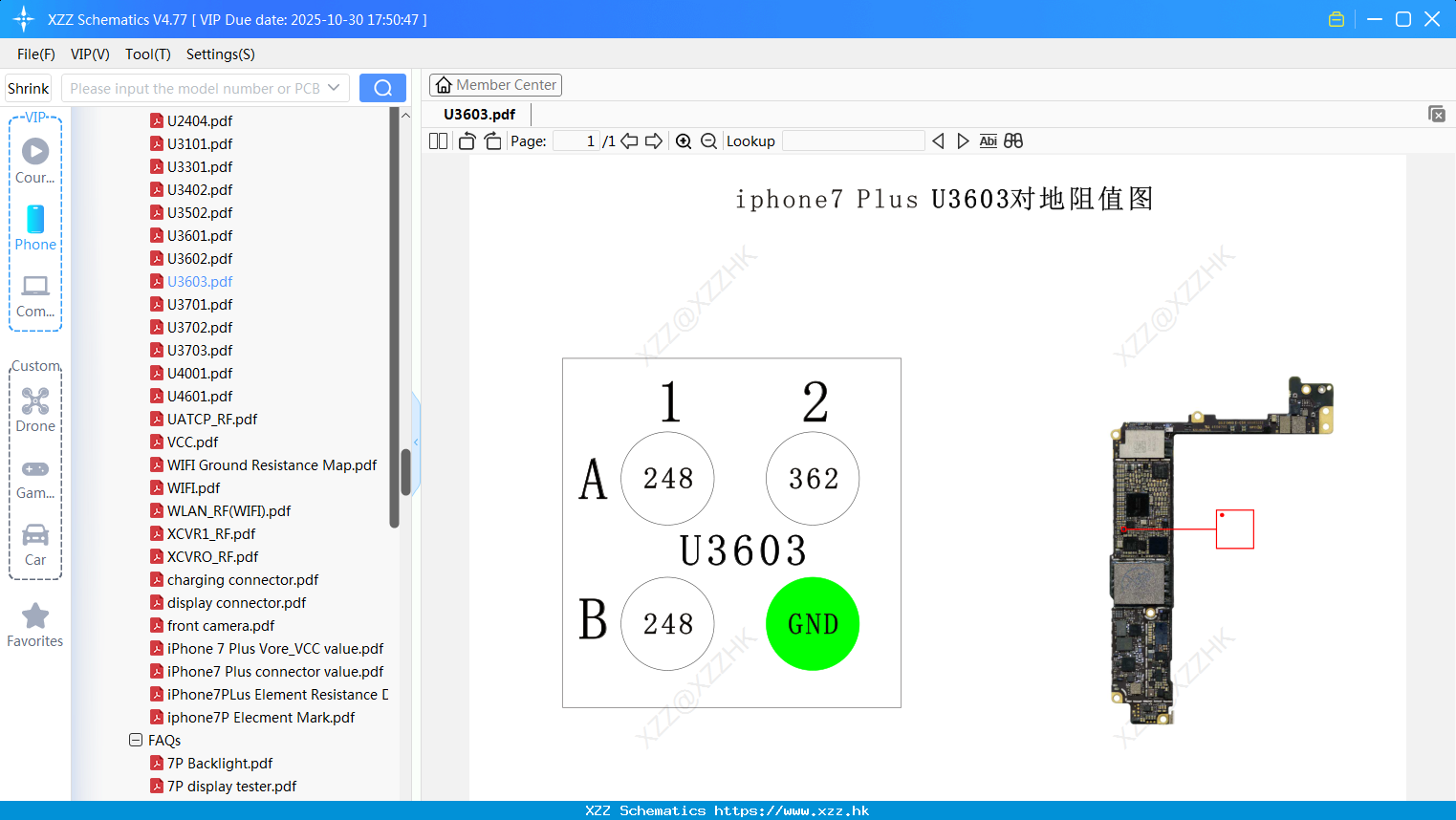
Task: Click the iPhone 7 Plus board thumbnail
Action: 1222,550
